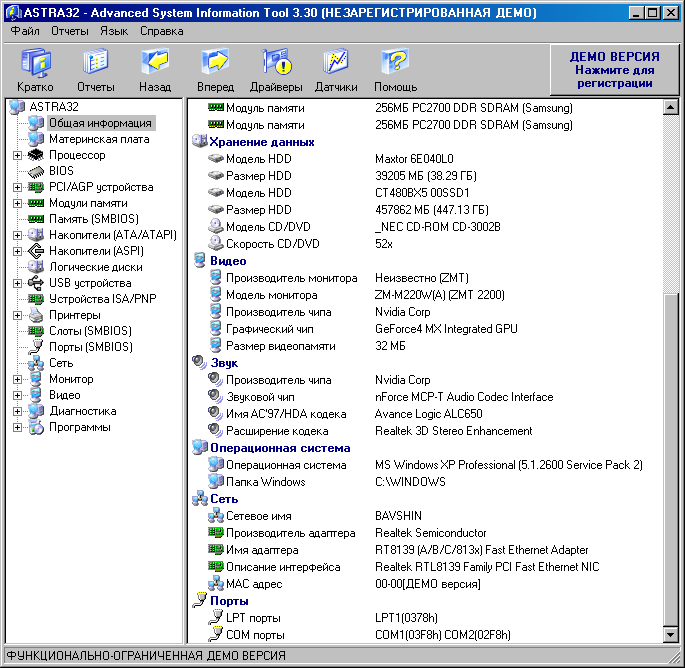The width and height of the screenshot is (685, 668).
Task: Select the Сеть network icon in tree
Action: [36, 363]
